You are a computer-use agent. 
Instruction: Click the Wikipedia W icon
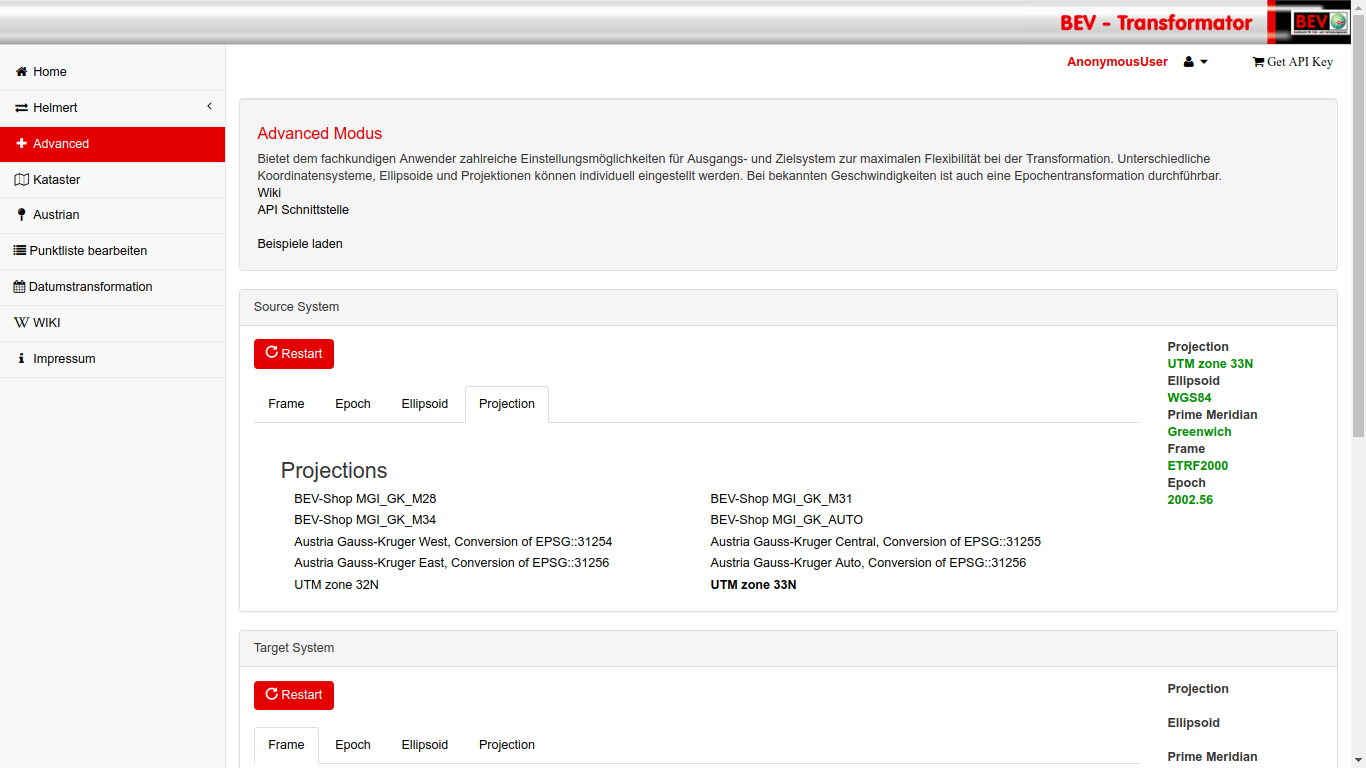[21, 323]
